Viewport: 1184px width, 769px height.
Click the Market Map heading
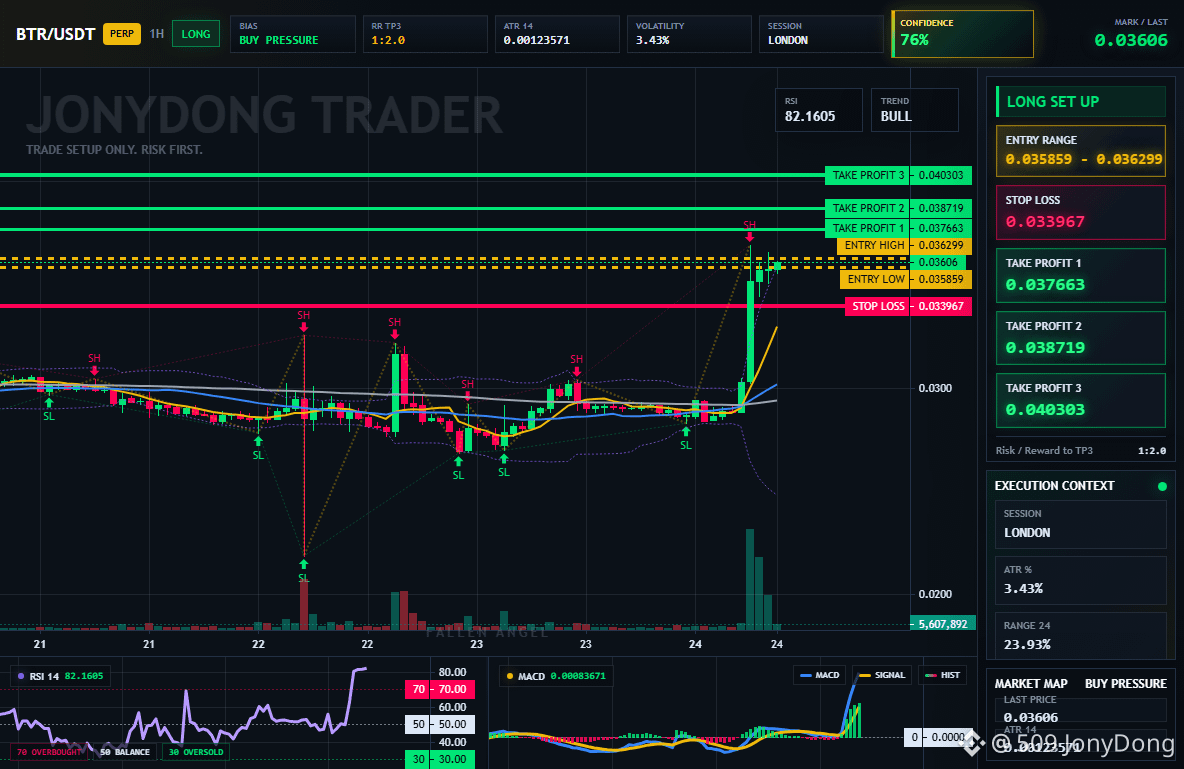1031,684
